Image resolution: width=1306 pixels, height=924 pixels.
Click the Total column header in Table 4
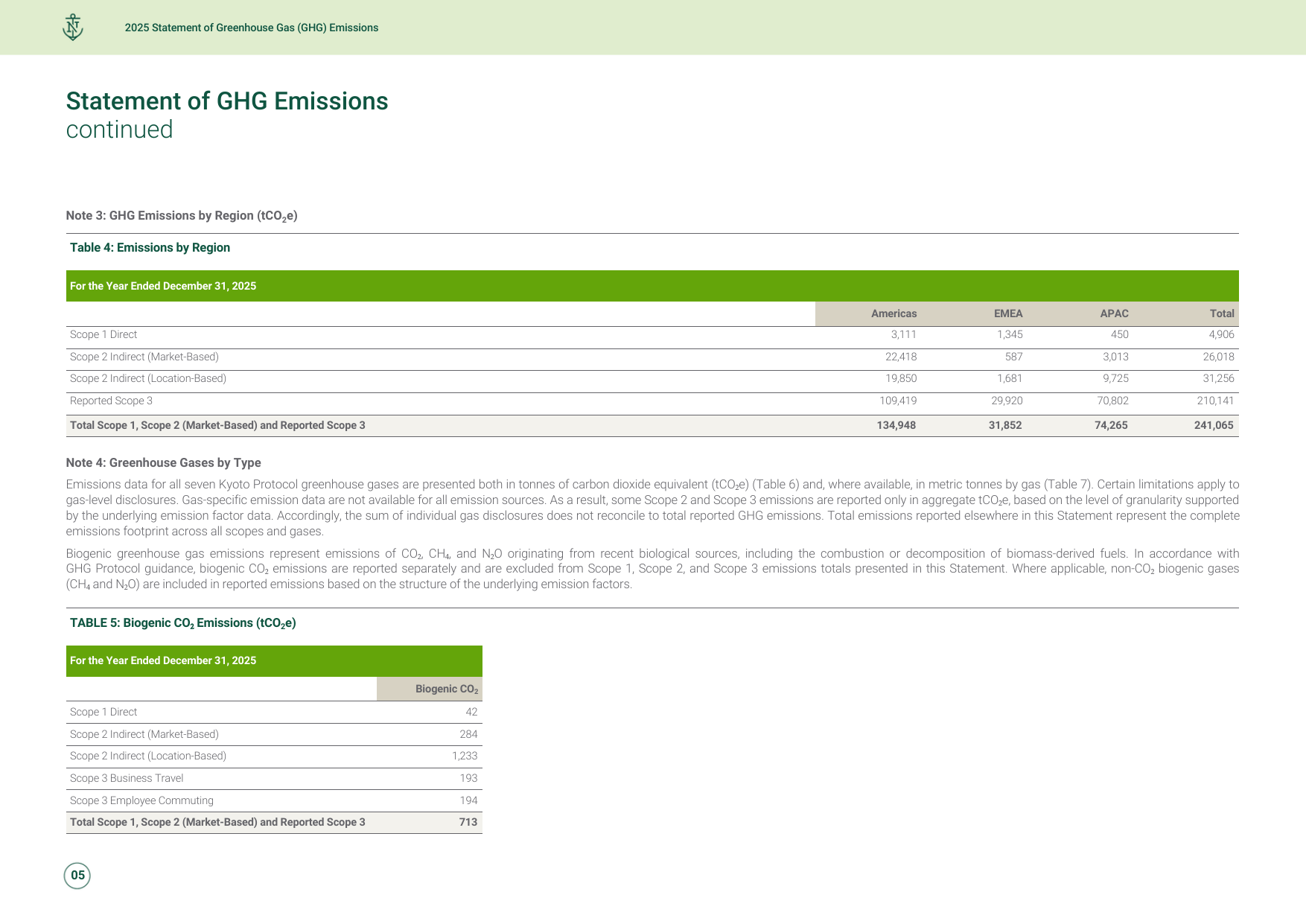1222,313
